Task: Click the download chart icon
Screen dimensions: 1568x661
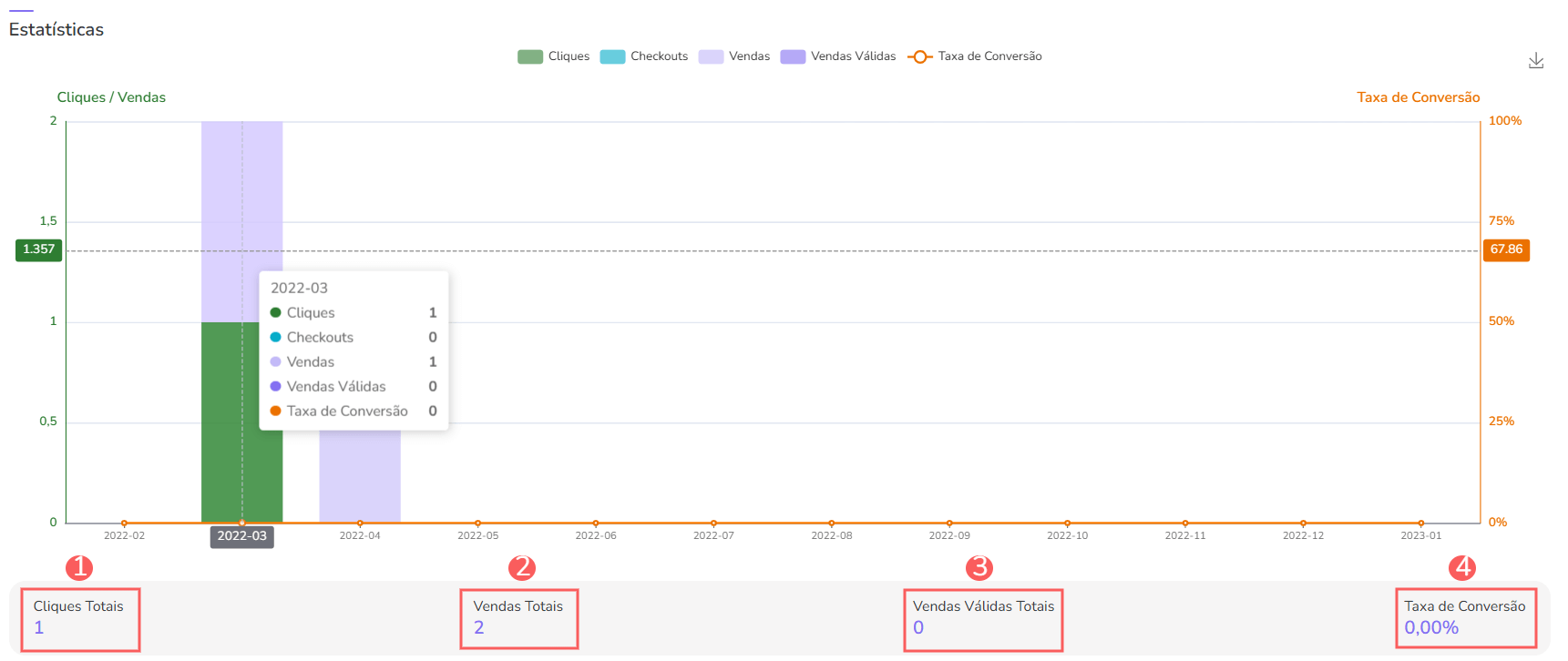Action: (1535, 61)
